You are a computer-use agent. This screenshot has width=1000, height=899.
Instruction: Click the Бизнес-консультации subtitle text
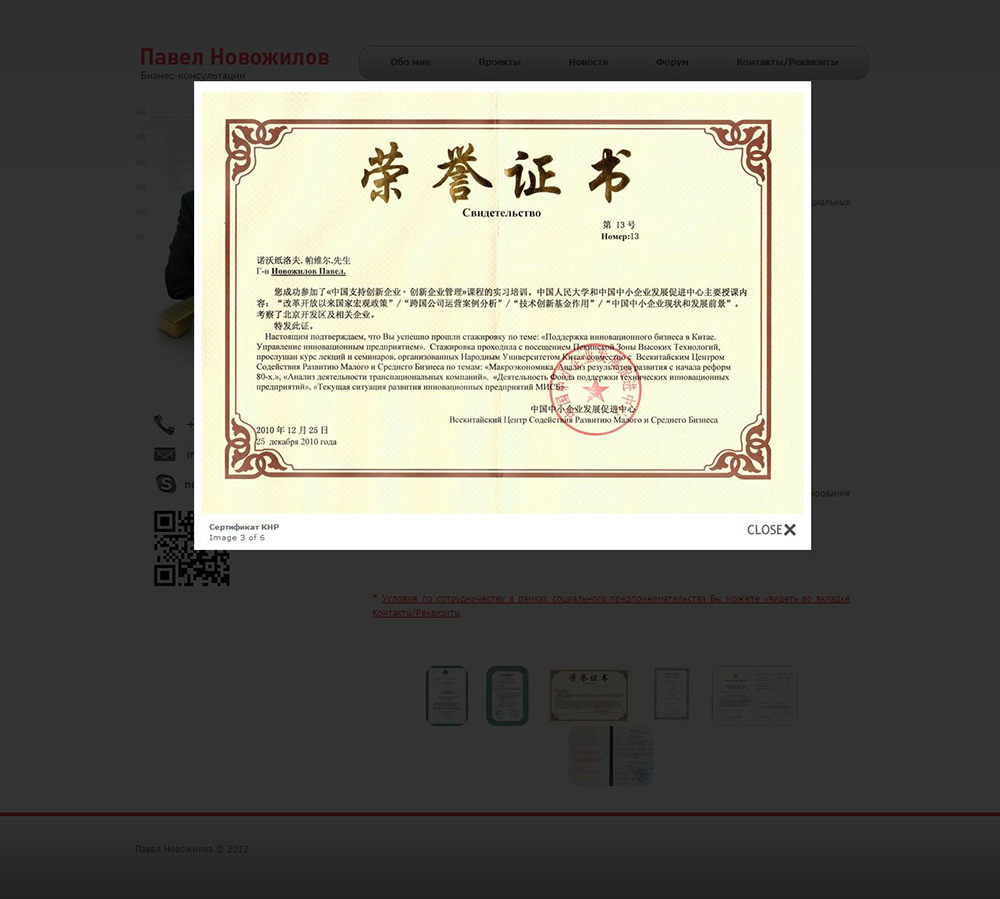193,76
